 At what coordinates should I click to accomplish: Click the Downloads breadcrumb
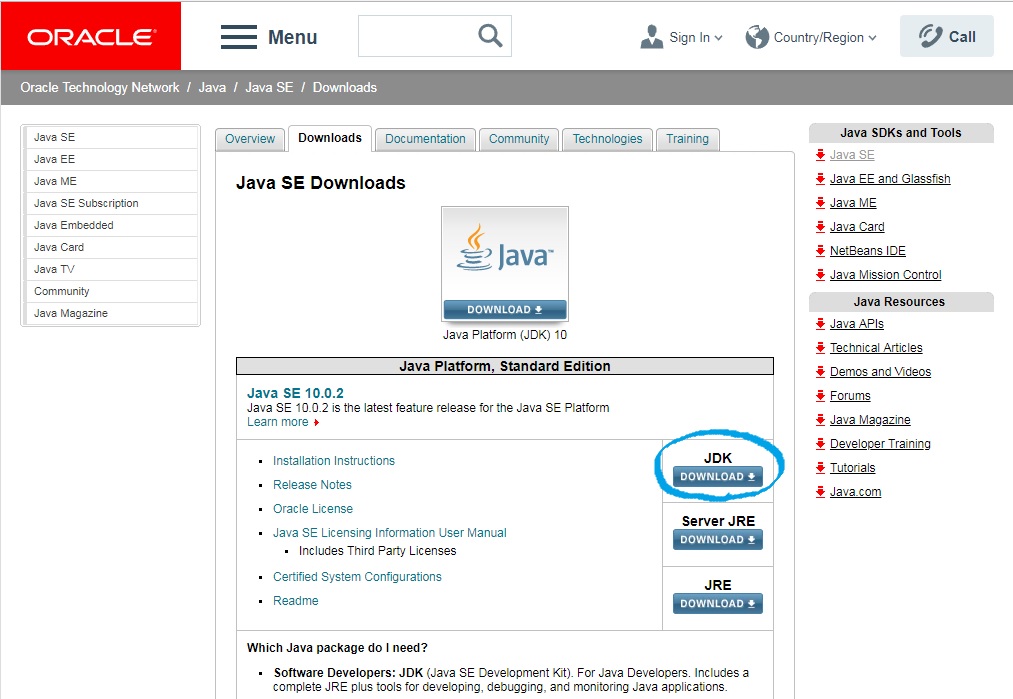[x=344, y=87]
